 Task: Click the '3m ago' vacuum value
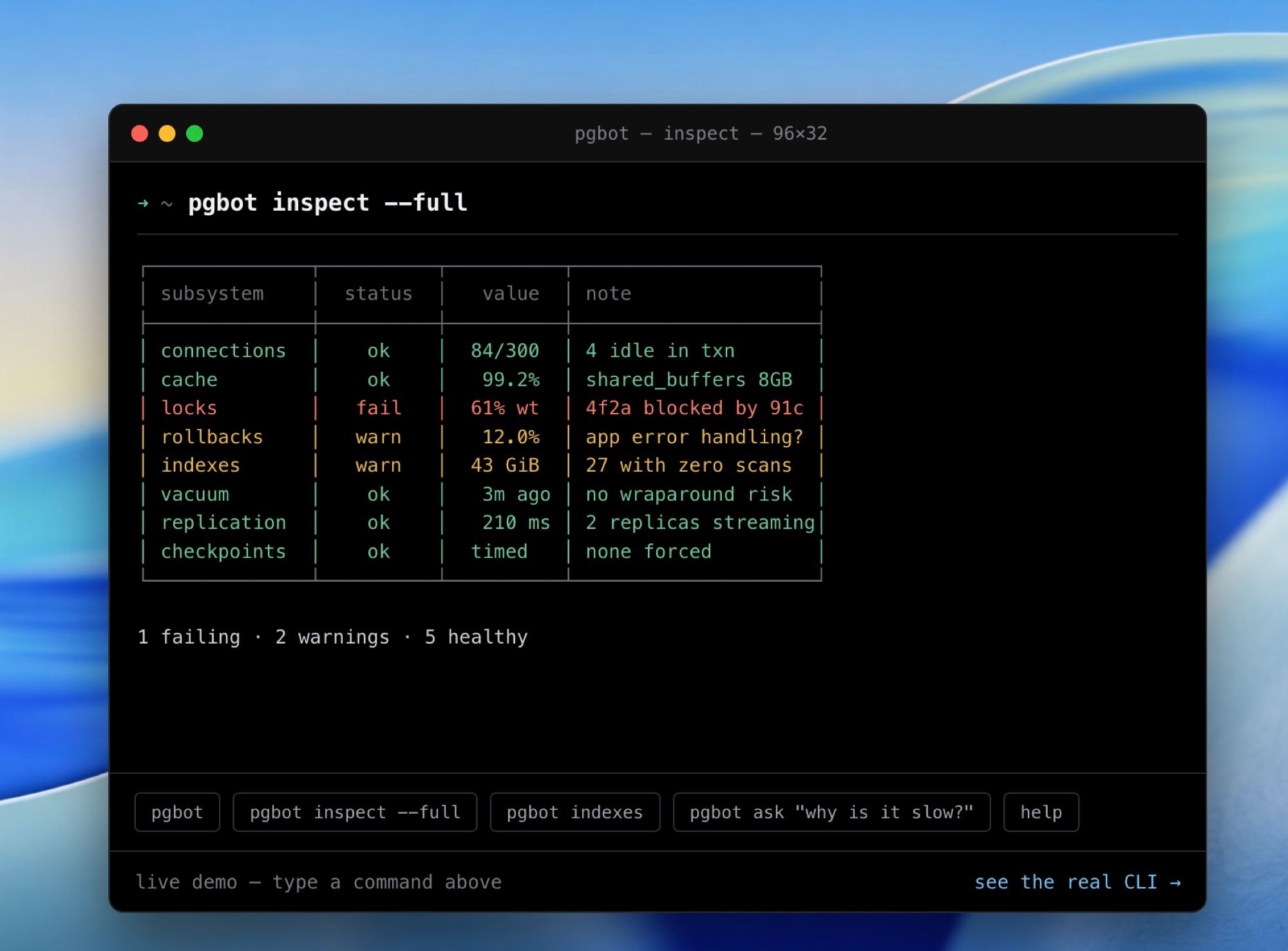(x=516, y=494)
